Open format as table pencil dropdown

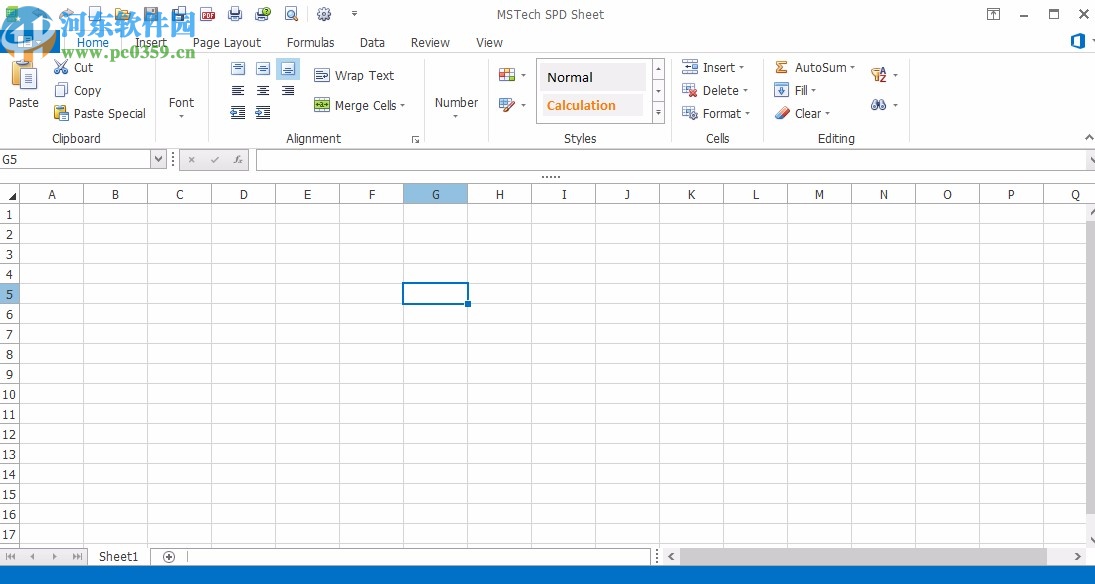(x=513, y=105)
